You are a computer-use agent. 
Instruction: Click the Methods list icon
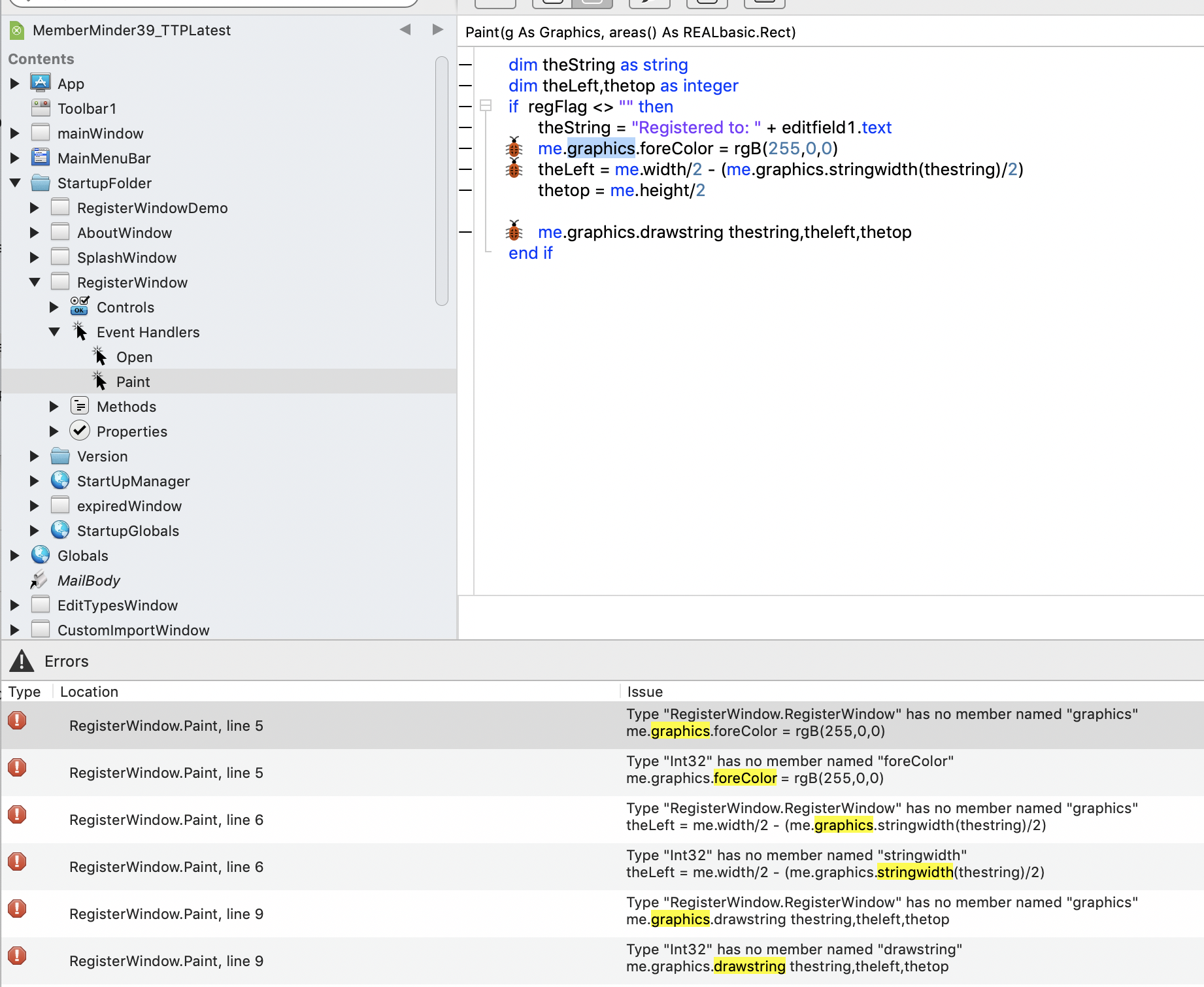(x=80, y=406)
